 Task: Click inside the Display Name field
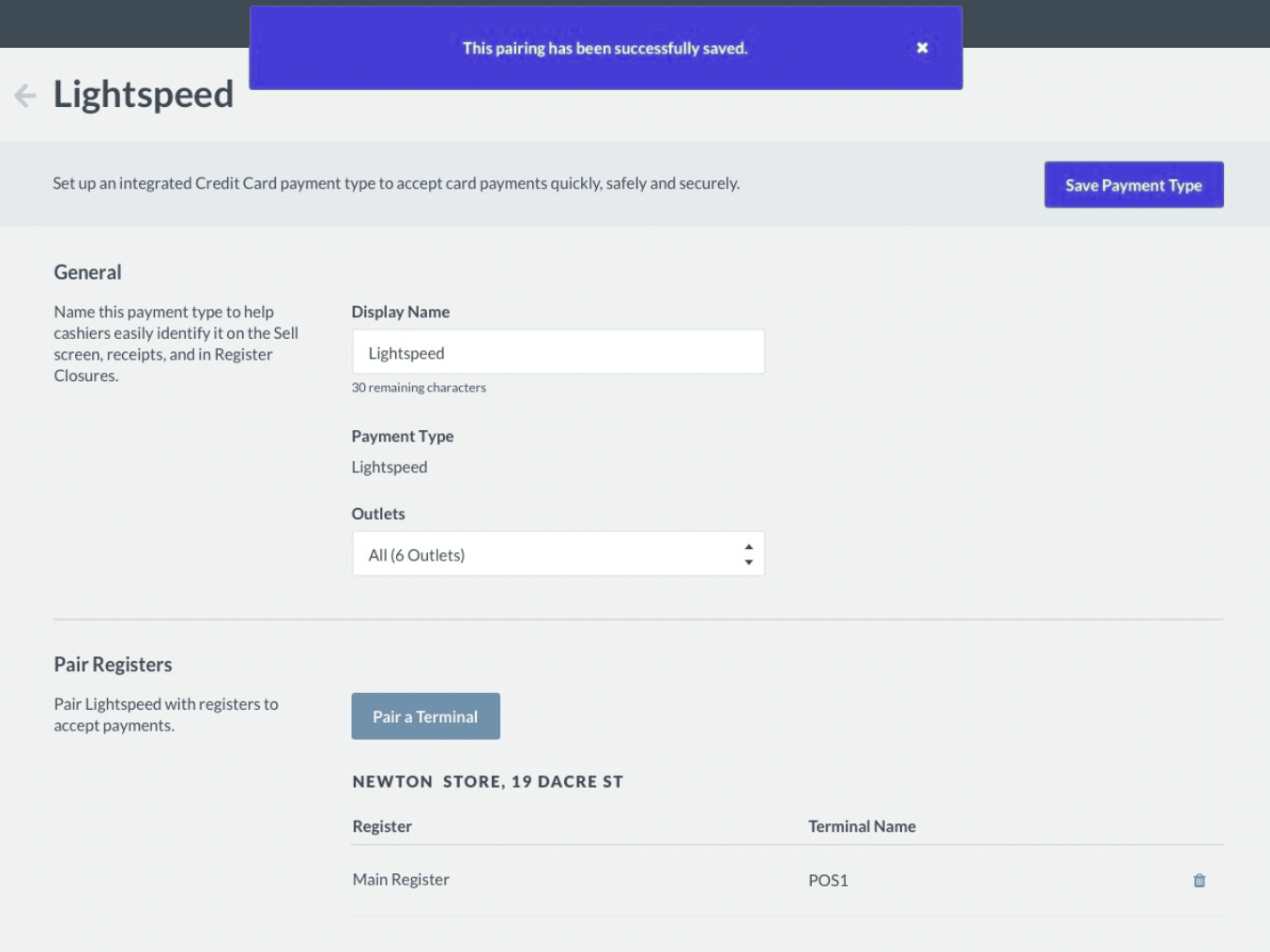click(558, 351)
